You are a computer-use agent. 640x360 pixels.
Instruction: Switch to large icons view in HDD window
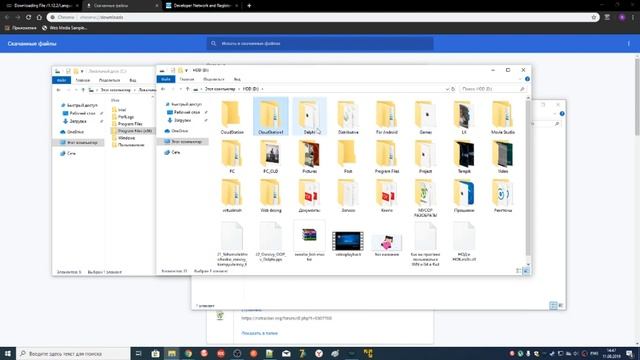pos(526,271)
